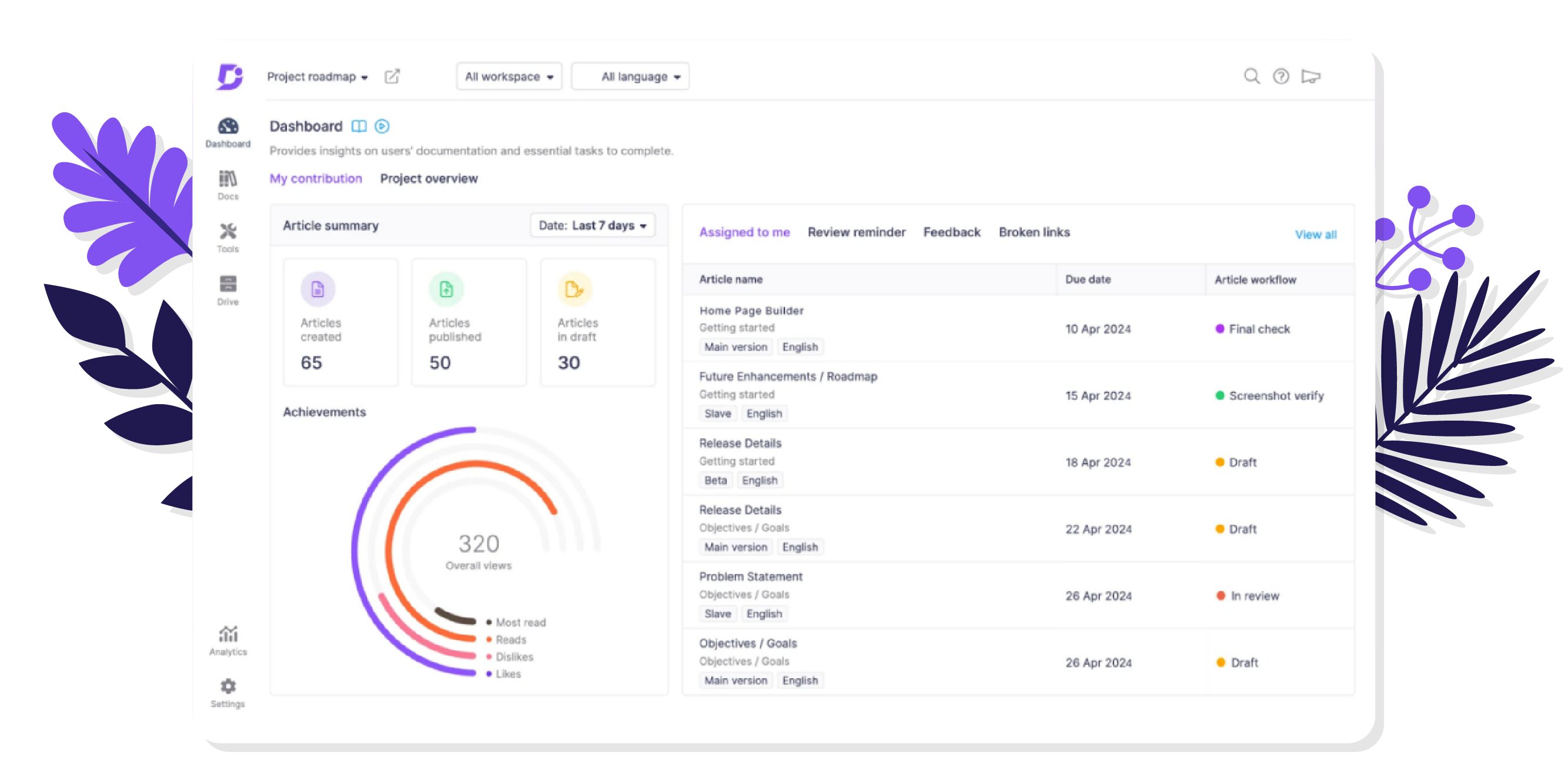Open the Dashboard sidebar item
The width and height of the screenshot is (1568, 783).
pyautogui.click(x=228, y=133)
